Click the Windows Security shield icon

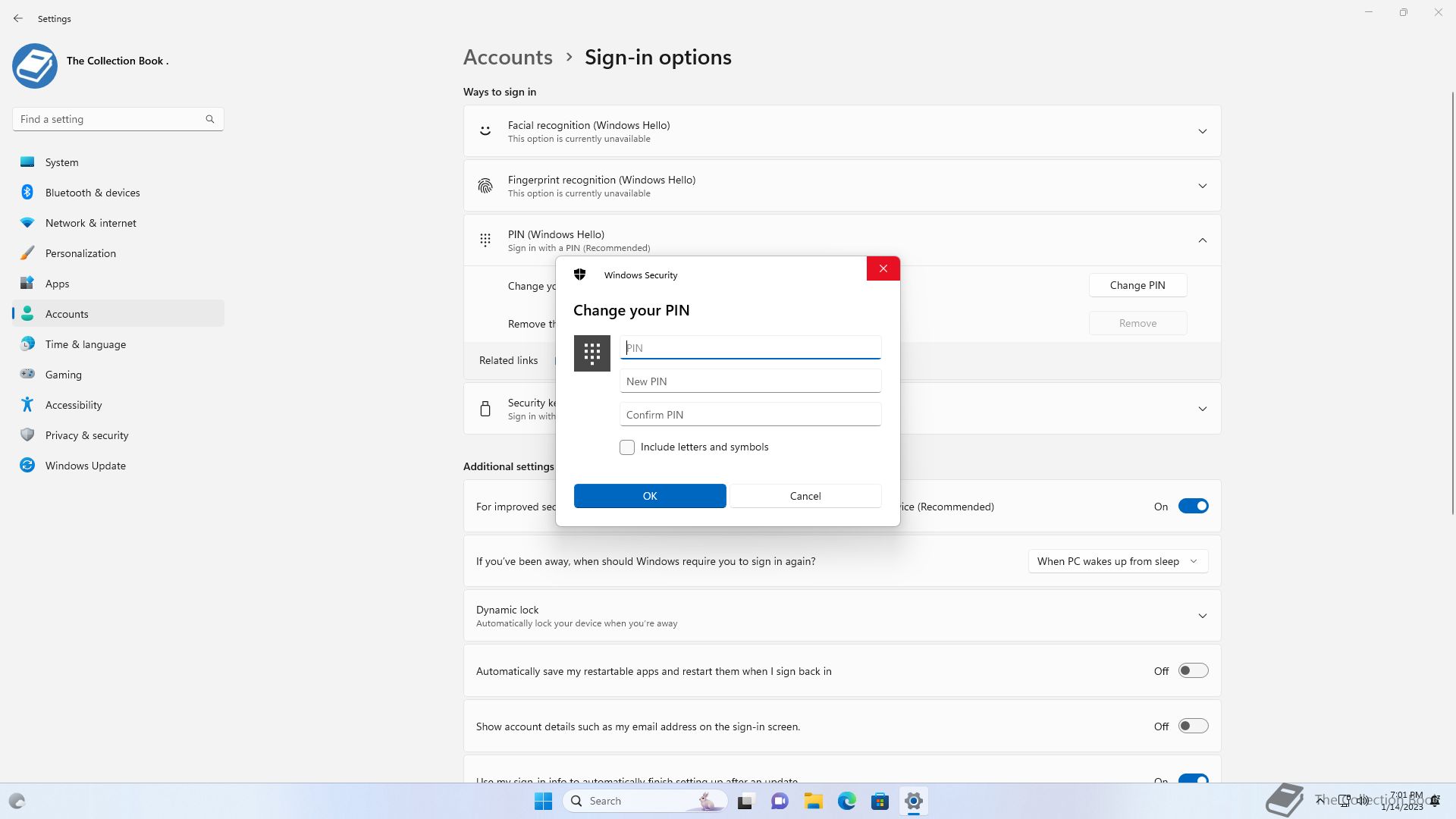click(580, 275)
